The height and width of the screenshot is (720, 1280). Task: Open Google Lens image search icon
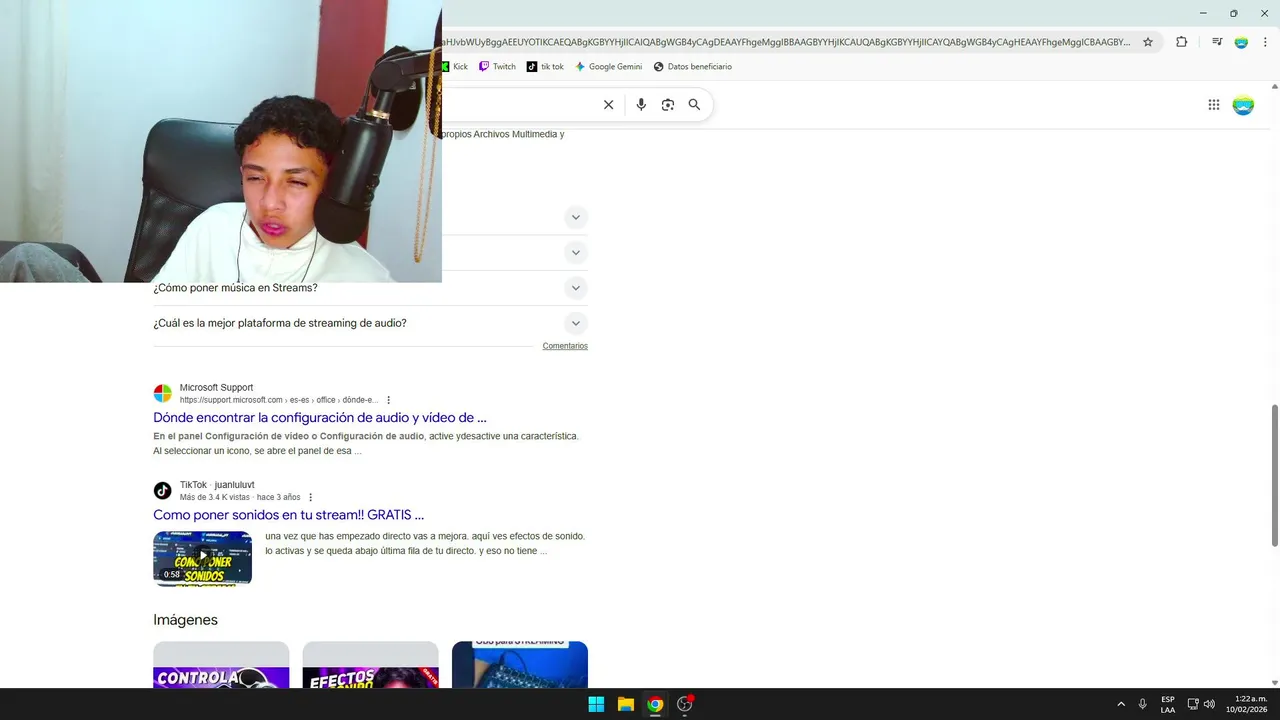tap(668, 105)
